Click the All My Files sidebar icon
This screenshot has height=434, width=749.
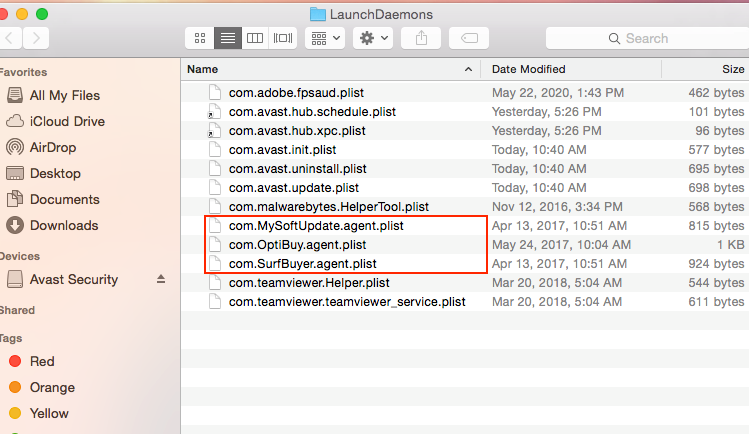click(x=15, y=95)
